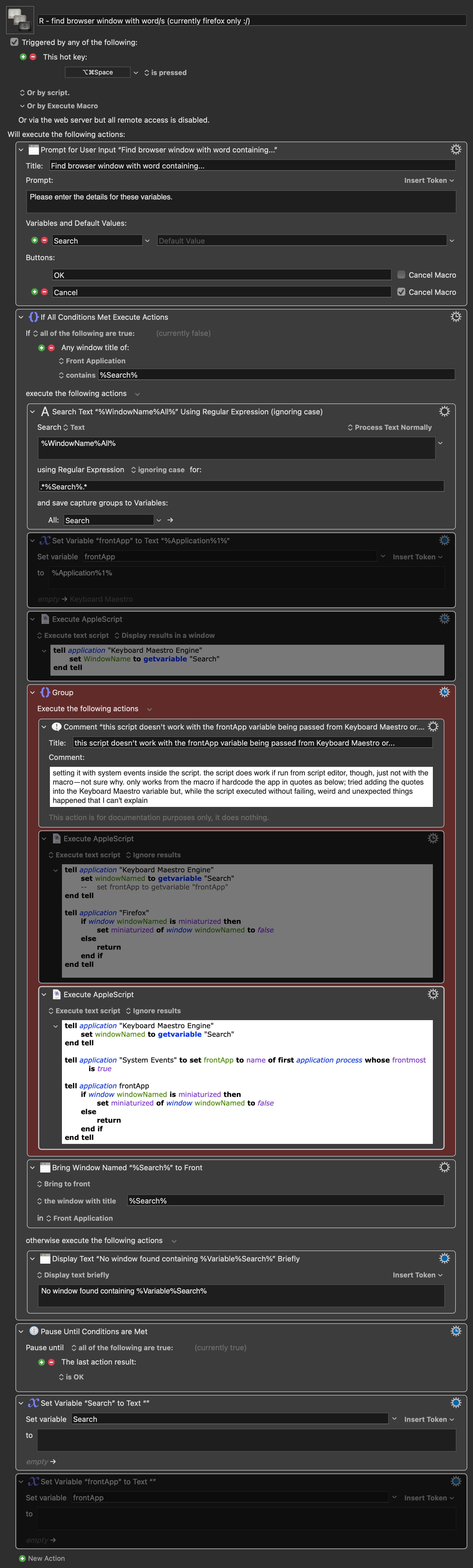Click the window title %Search% text field
The image size is (473, 1568).
286,1200
